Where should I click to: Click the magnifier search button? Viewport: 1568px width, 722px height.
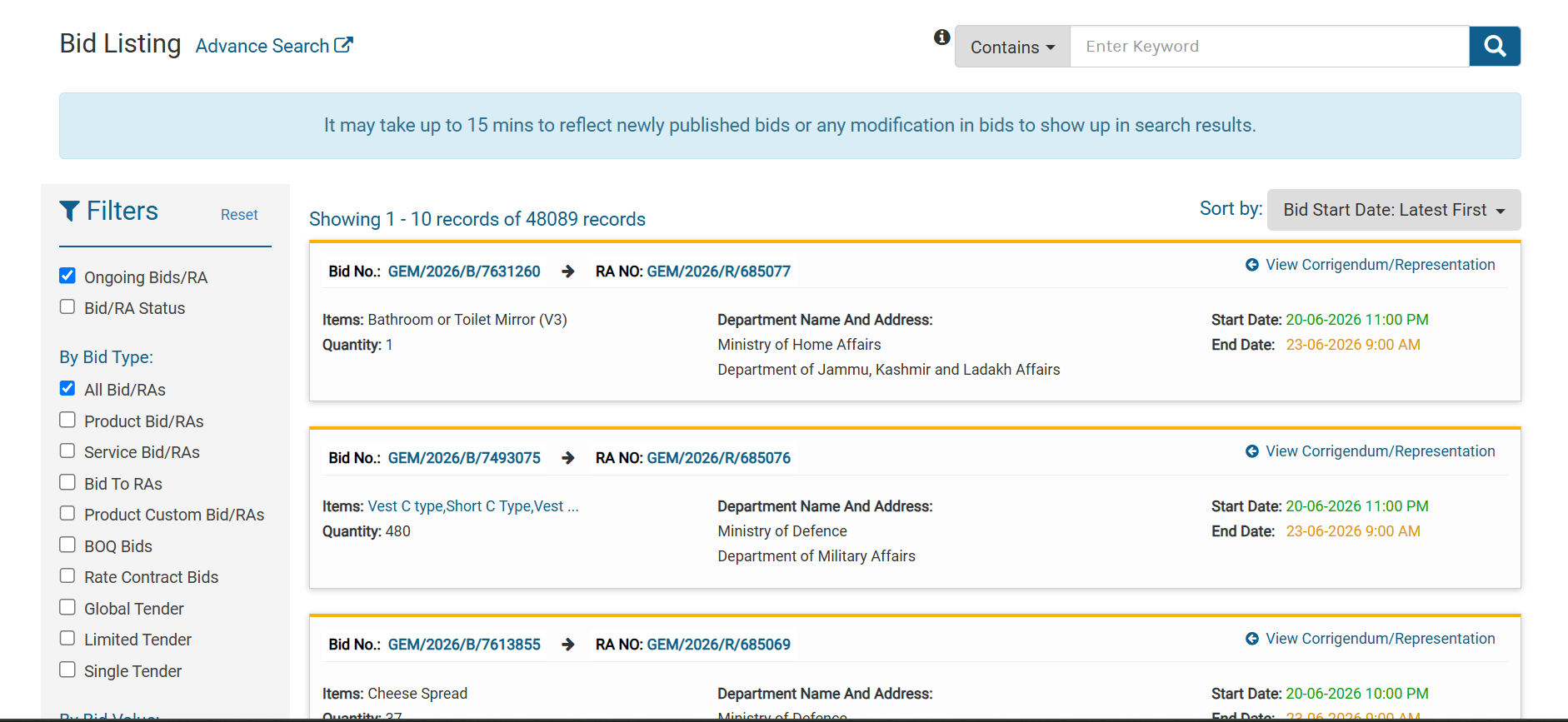[1495, 46]
